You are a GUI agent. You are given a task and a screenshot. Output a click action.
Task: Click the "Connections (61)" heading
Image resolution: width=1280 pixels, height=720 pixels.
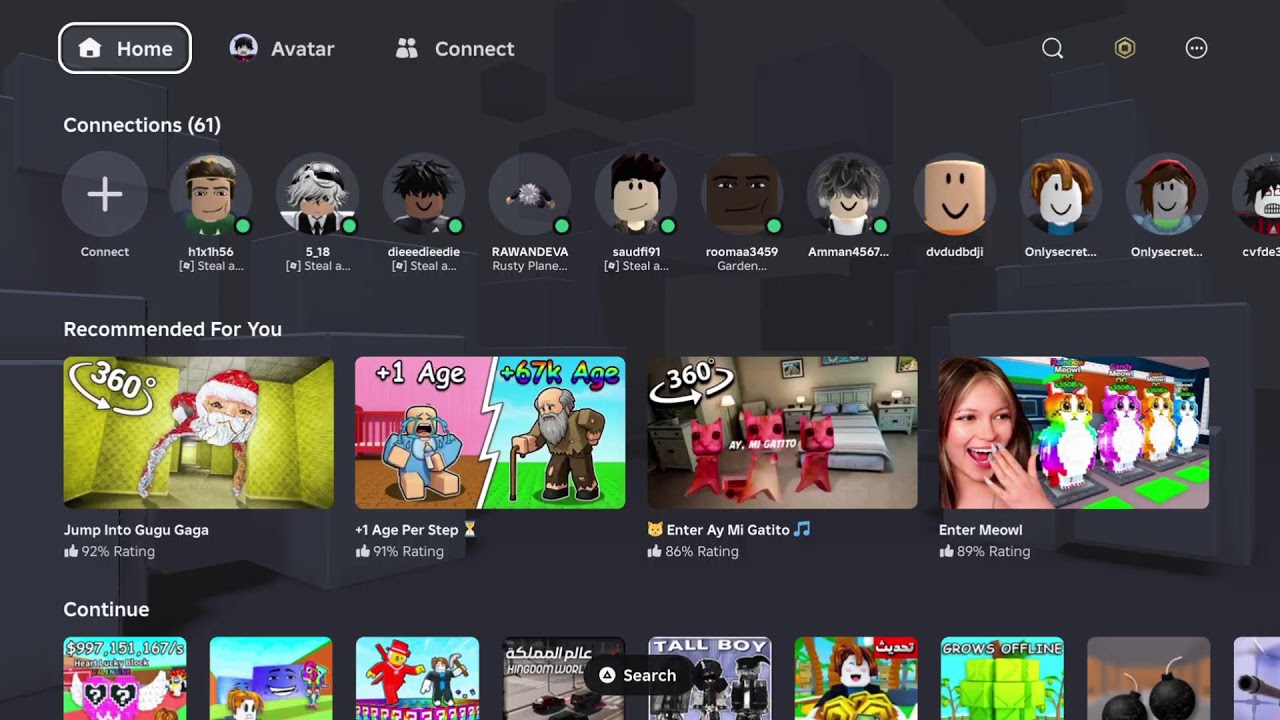pyautogui.click(x=142, y=125)
